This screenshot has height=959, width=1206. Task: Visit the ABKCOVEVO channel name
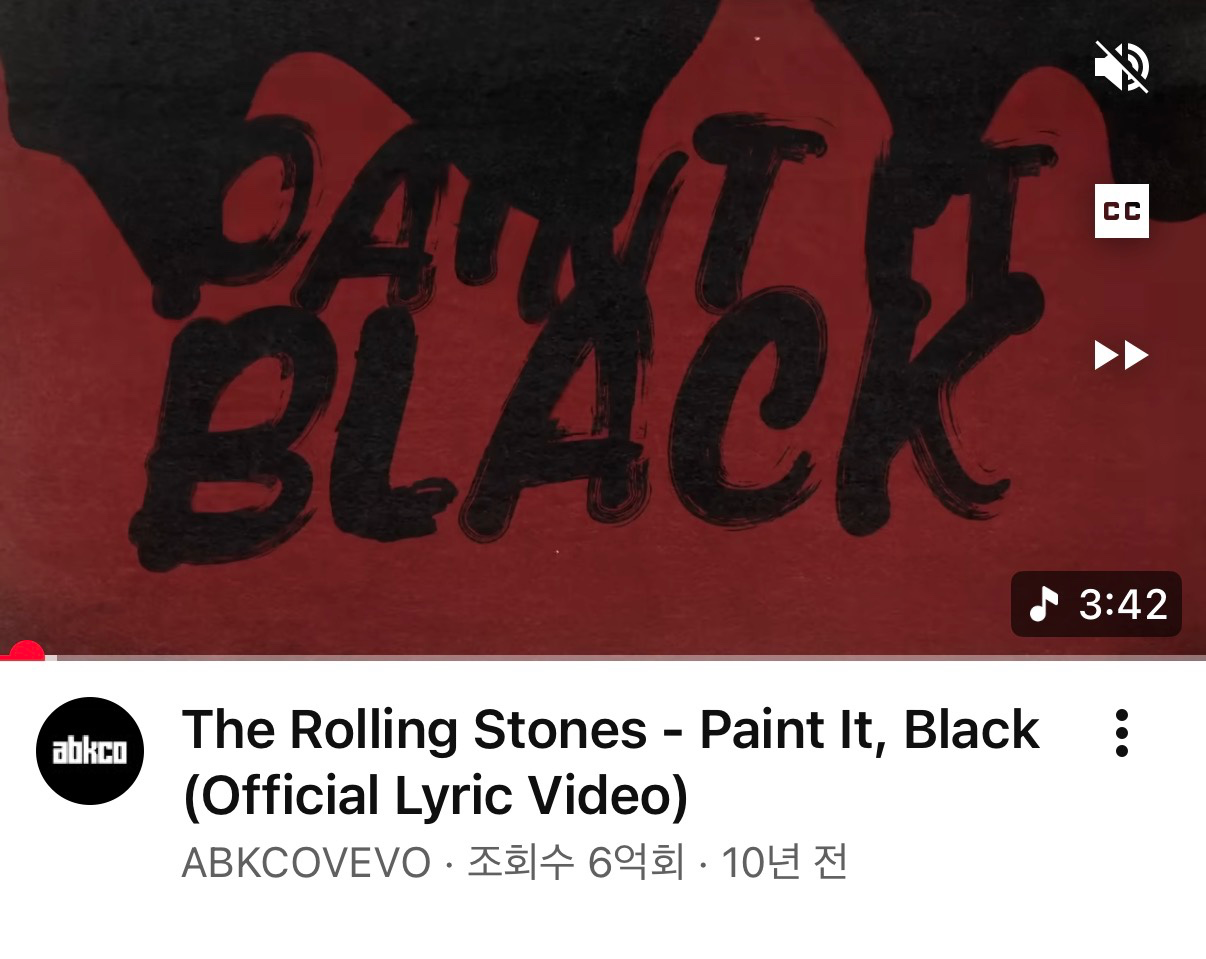[x=306, y=862]
